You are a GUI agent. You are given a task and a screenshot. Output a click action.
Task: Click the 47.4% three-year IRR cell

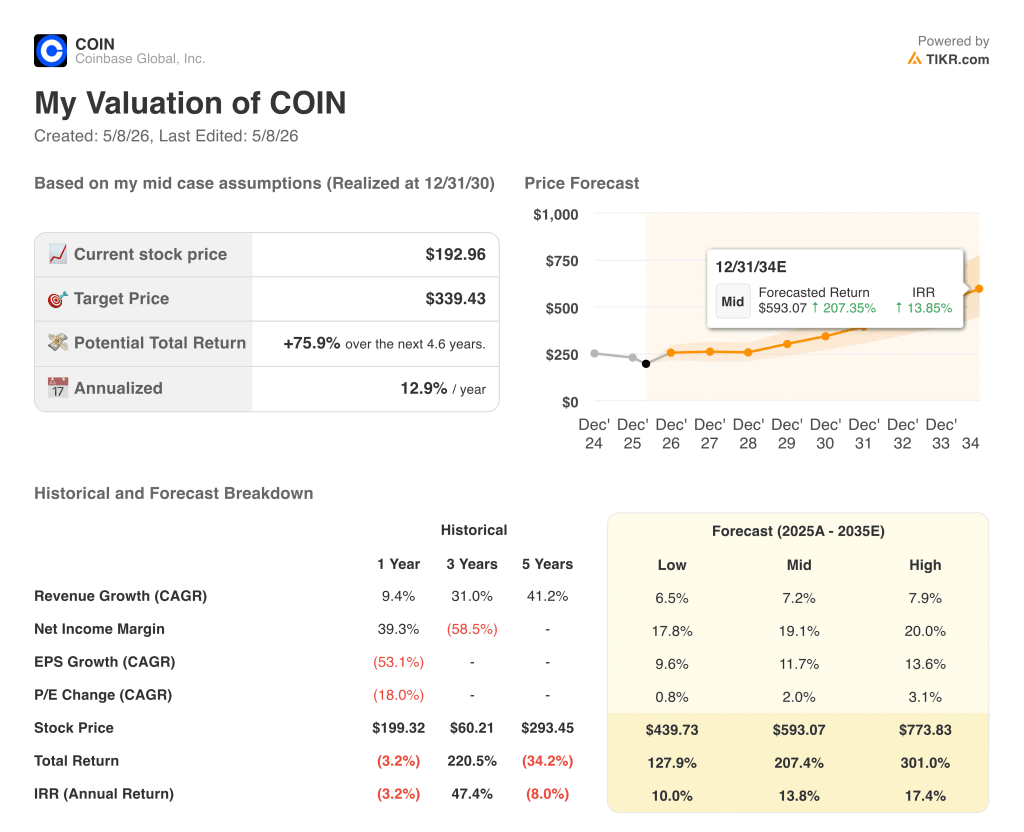[x=472, y=793]
